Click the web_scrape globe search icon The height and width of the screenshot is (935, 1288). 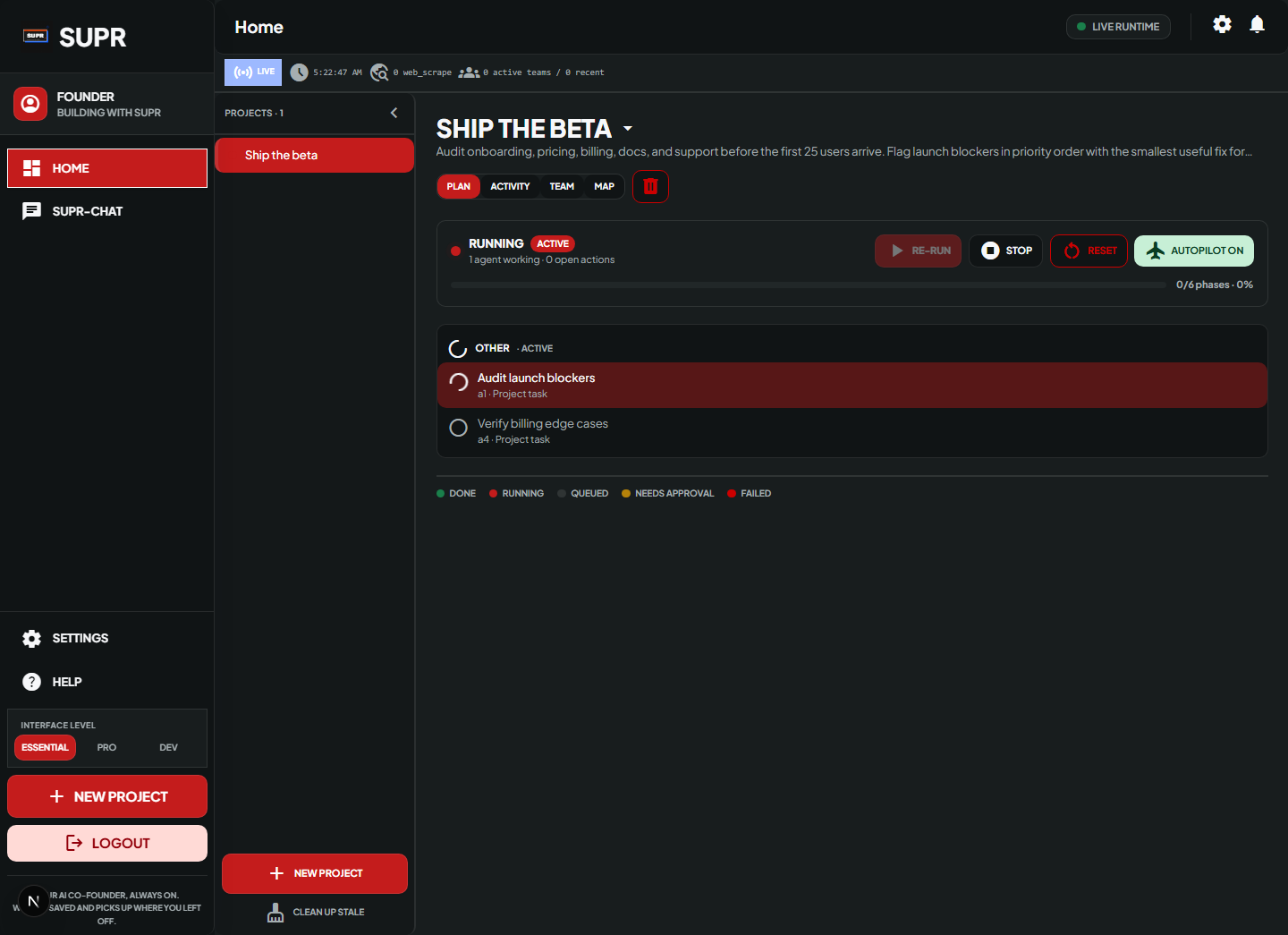[379, 72]
